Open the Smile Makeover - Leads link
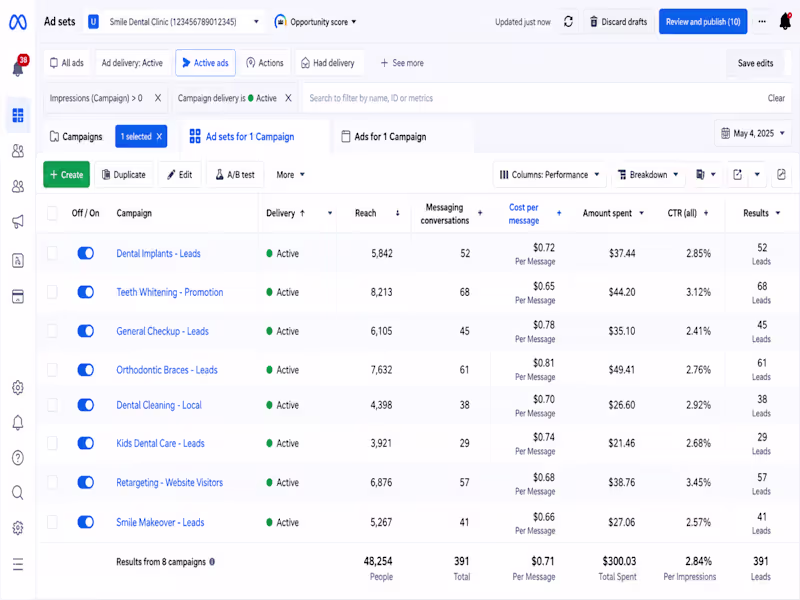This screenshot has width=800, height=600. tap(160, 522)
